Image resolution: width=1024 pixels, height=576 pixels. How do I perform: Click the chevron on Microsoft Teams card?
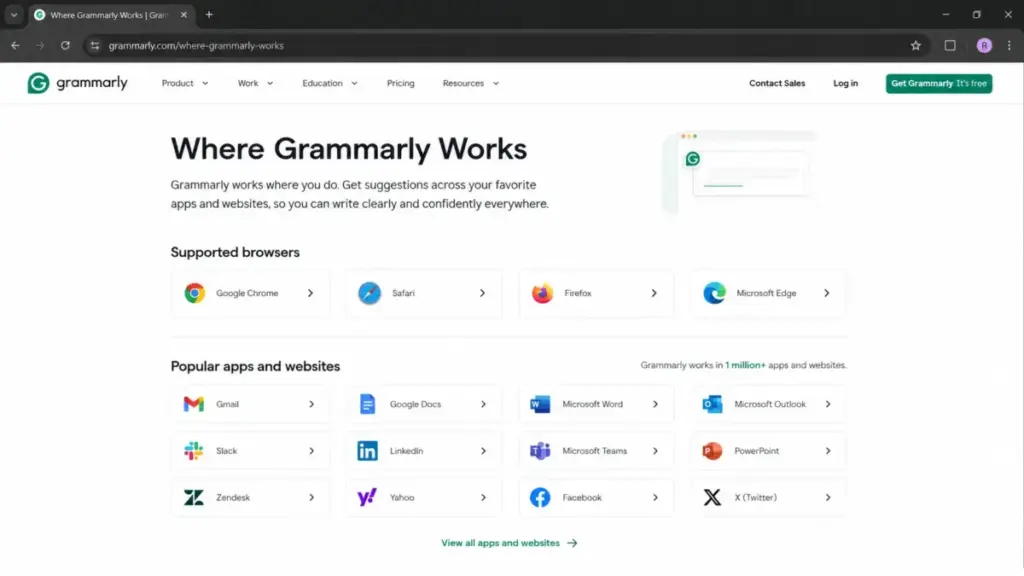click(655, 451)
